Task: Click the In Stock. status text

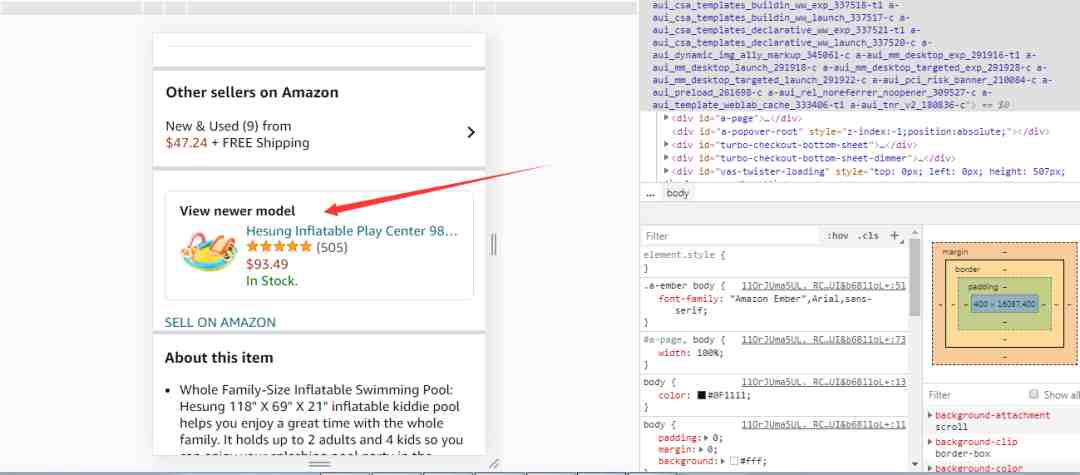Action: coord(272,281)
